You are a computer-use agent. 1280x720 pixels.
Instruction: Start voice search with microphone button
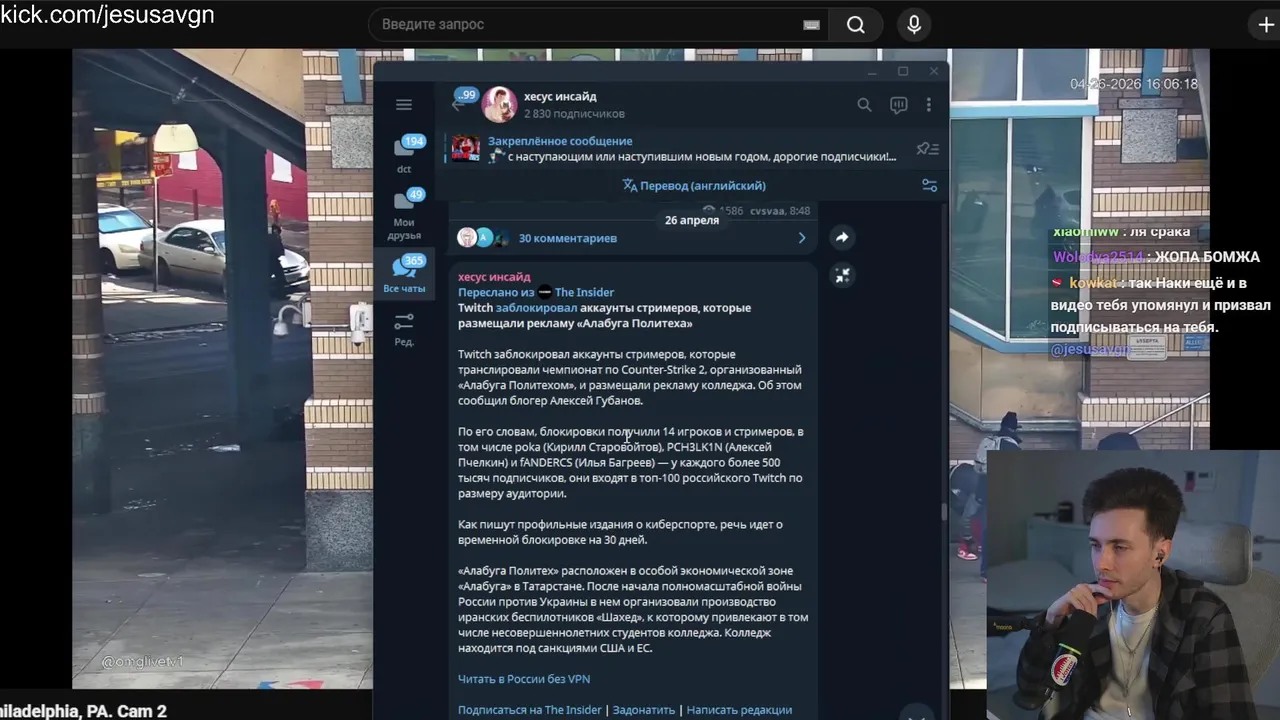point(913,25)
